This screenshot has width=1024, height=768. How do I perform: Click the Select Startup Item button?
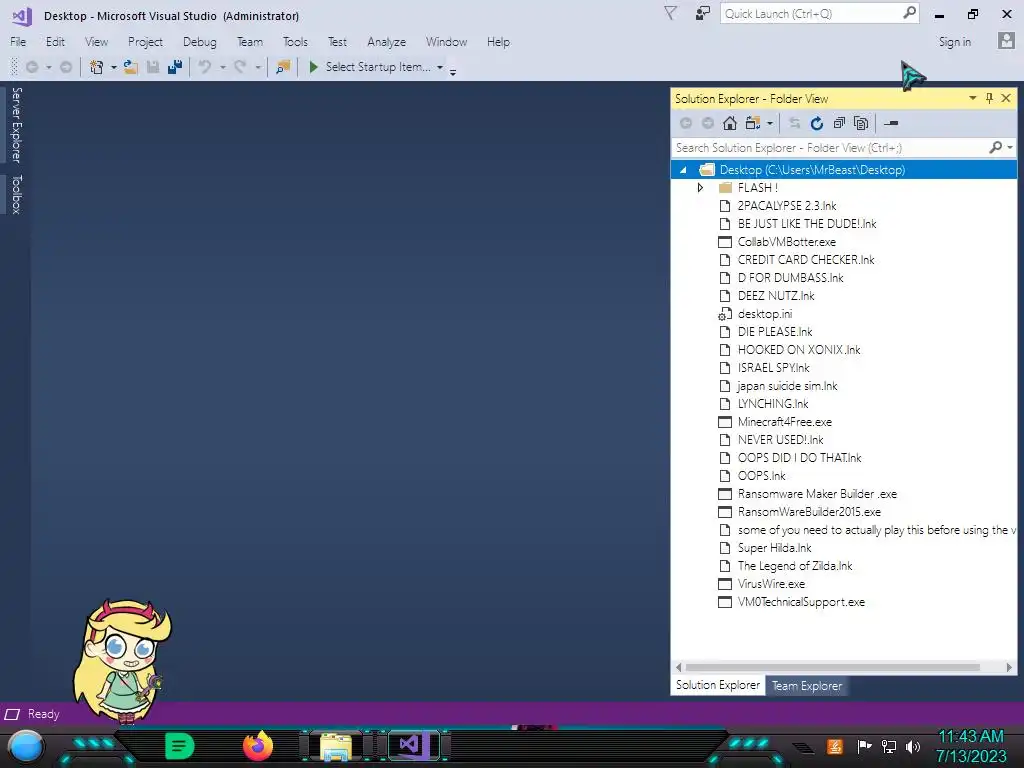377,67
